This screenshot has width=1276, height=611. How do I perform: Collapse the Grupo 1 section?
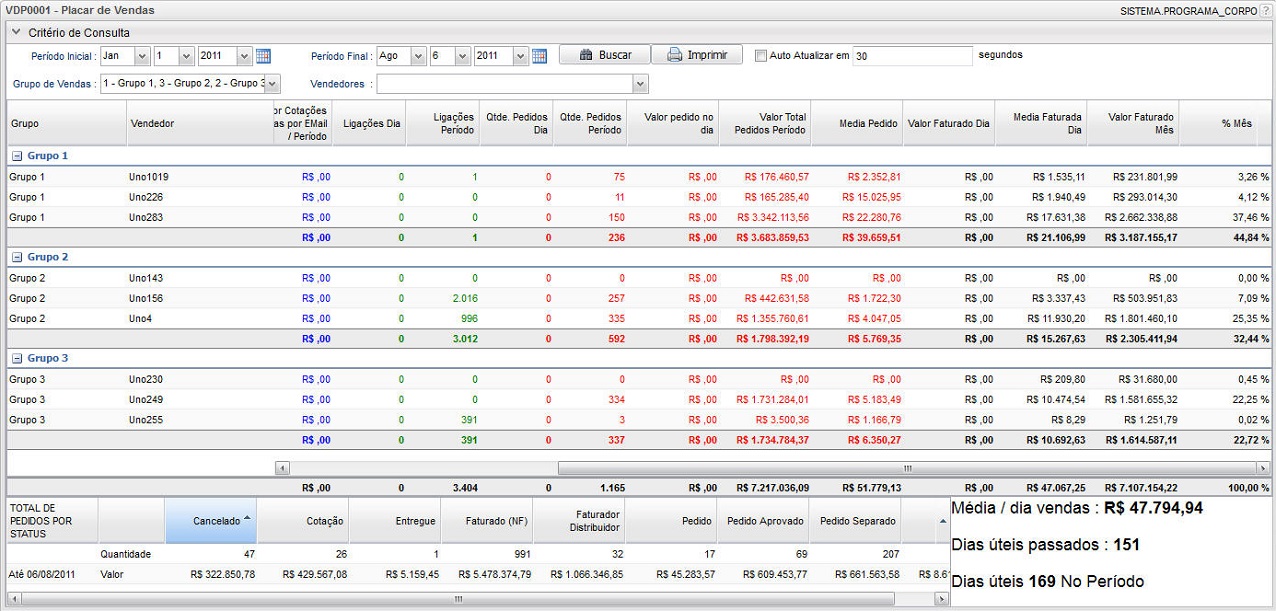[16, 156]
